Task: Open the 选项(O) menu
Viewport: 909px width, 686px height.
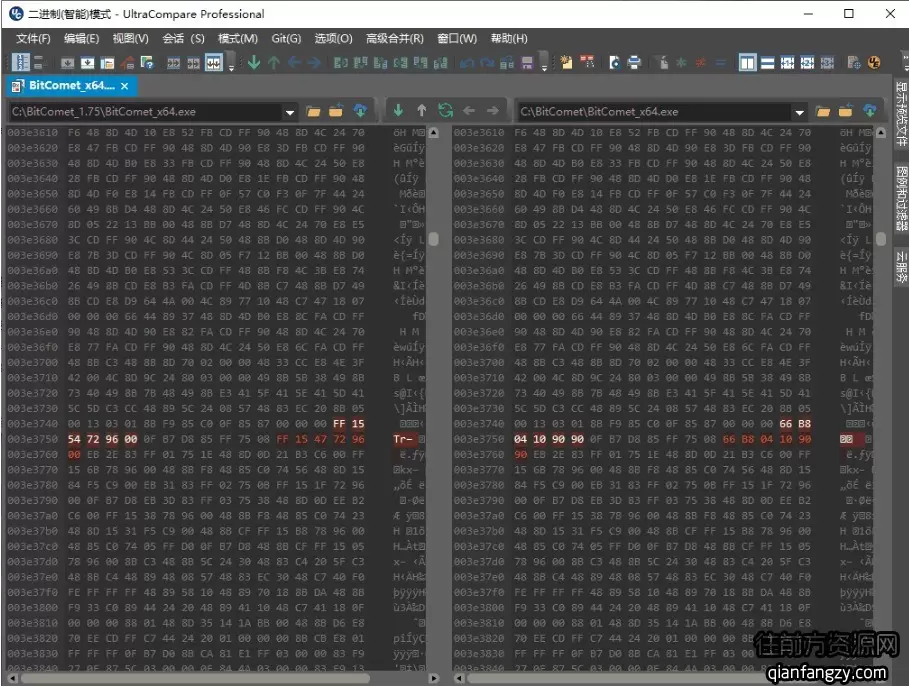Action: [333, 39]
